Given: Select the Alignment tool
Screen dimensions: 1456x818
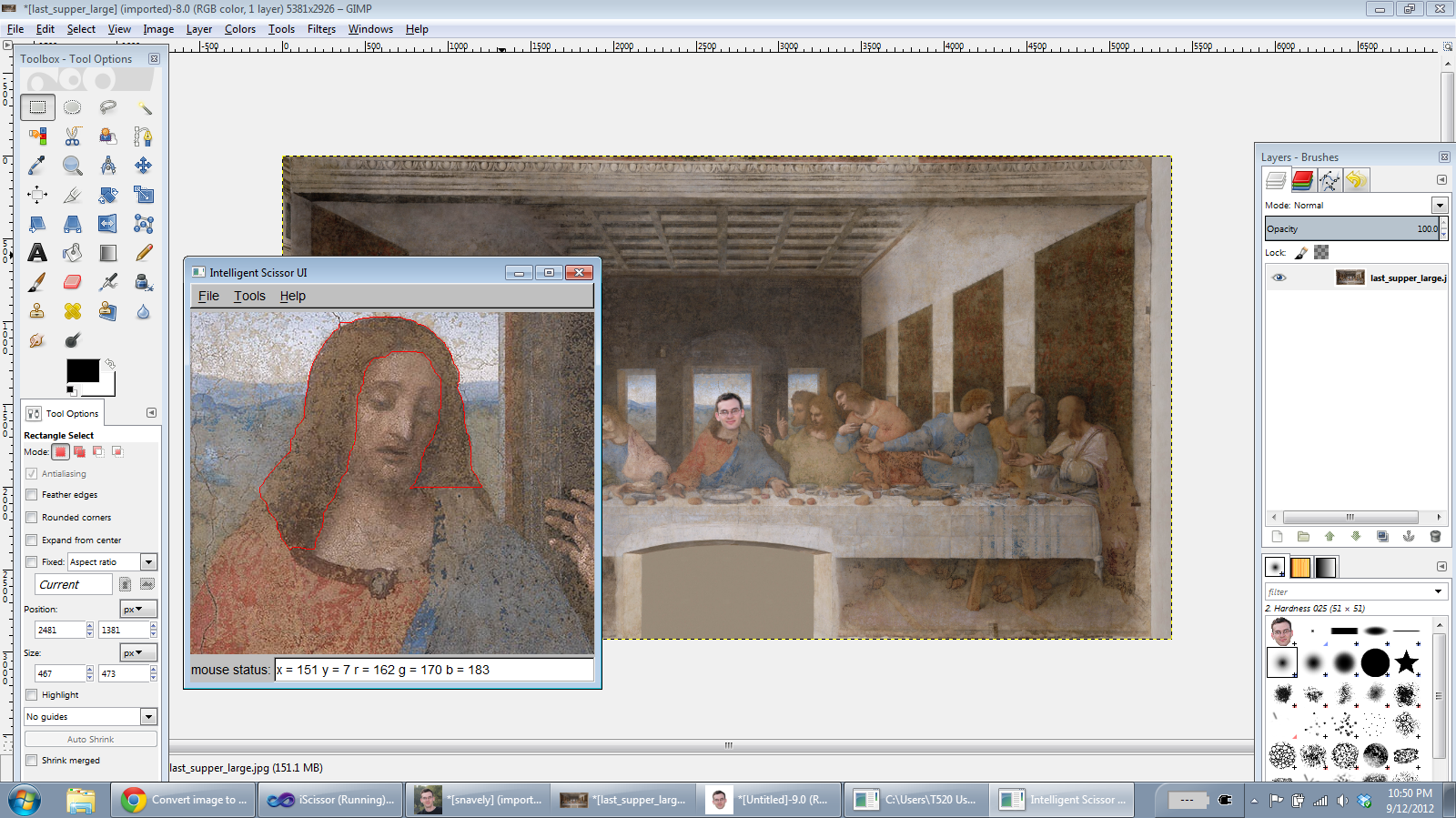Looking at the screenshot, I should [x=37, y=195].
